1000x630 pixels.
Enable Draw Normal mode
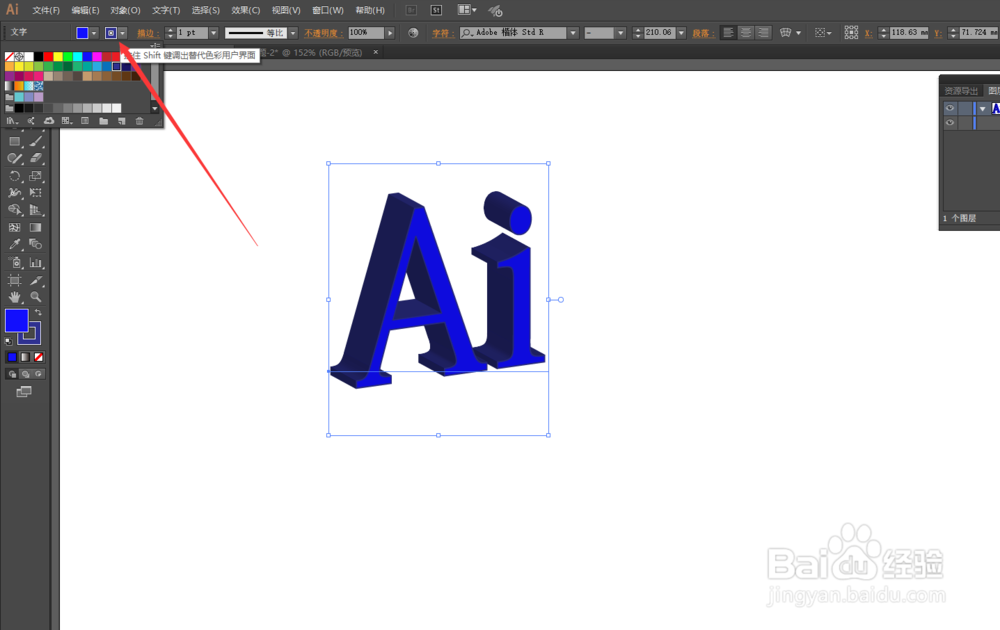point(11,374)
